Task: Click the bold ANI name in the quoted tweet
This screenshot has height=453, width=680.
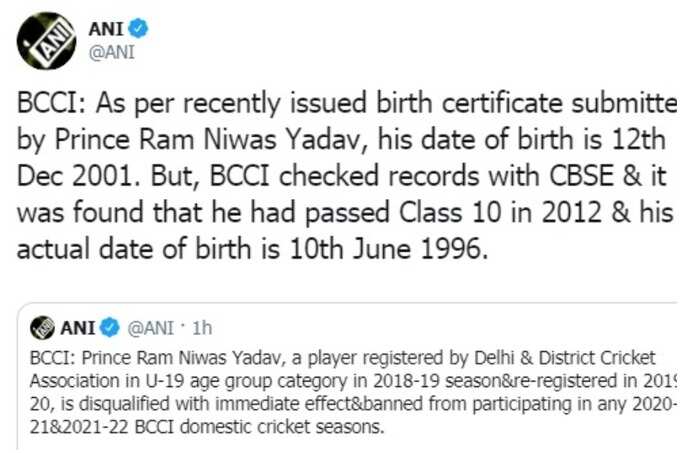Action: 78,328
